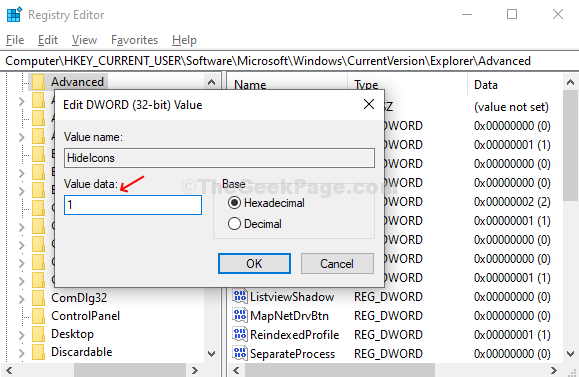Expand the ComDlg32 tree node

point(21,299)
